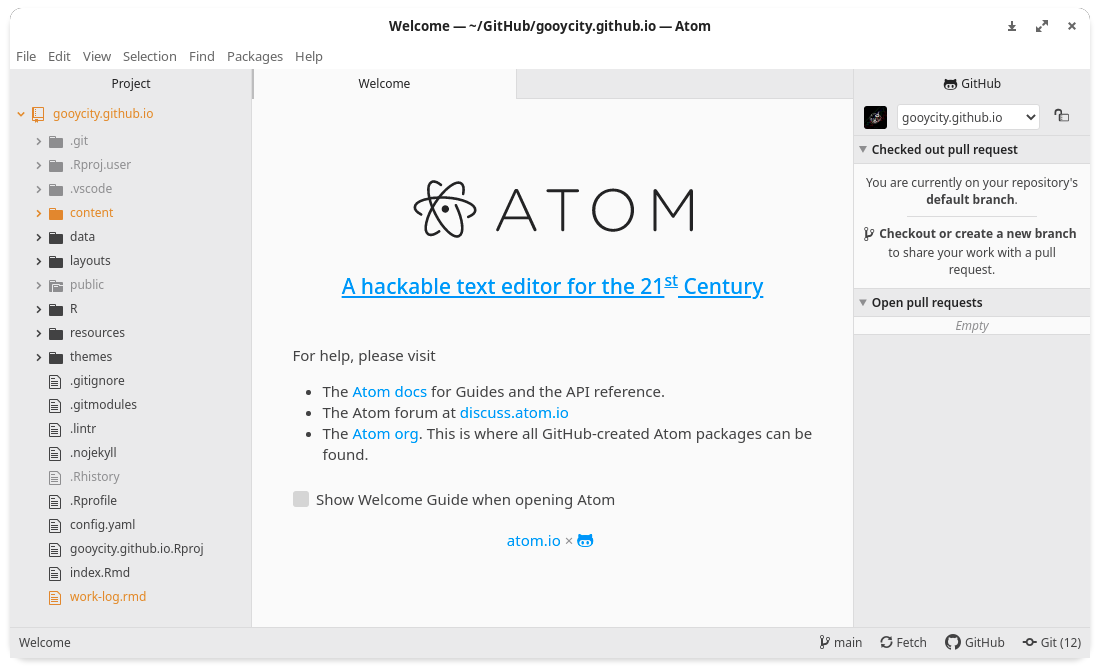Click the octocat icon next to atom.io
Viewport: 1100px width, 669px height.
coord(585,541)
